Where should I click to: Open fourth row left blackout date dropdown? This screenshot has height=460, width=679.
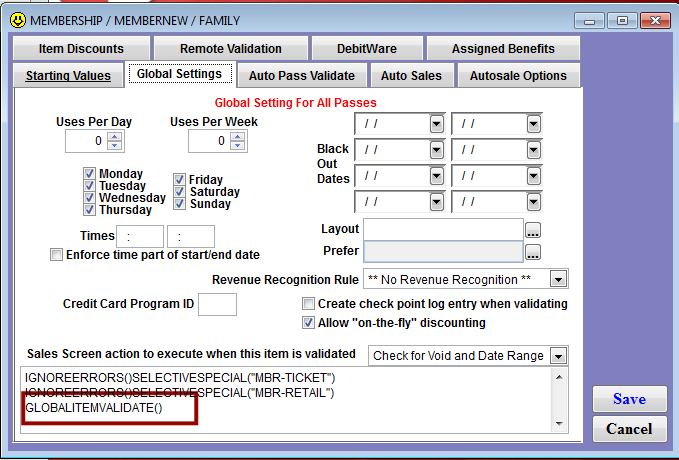(436, 202)
